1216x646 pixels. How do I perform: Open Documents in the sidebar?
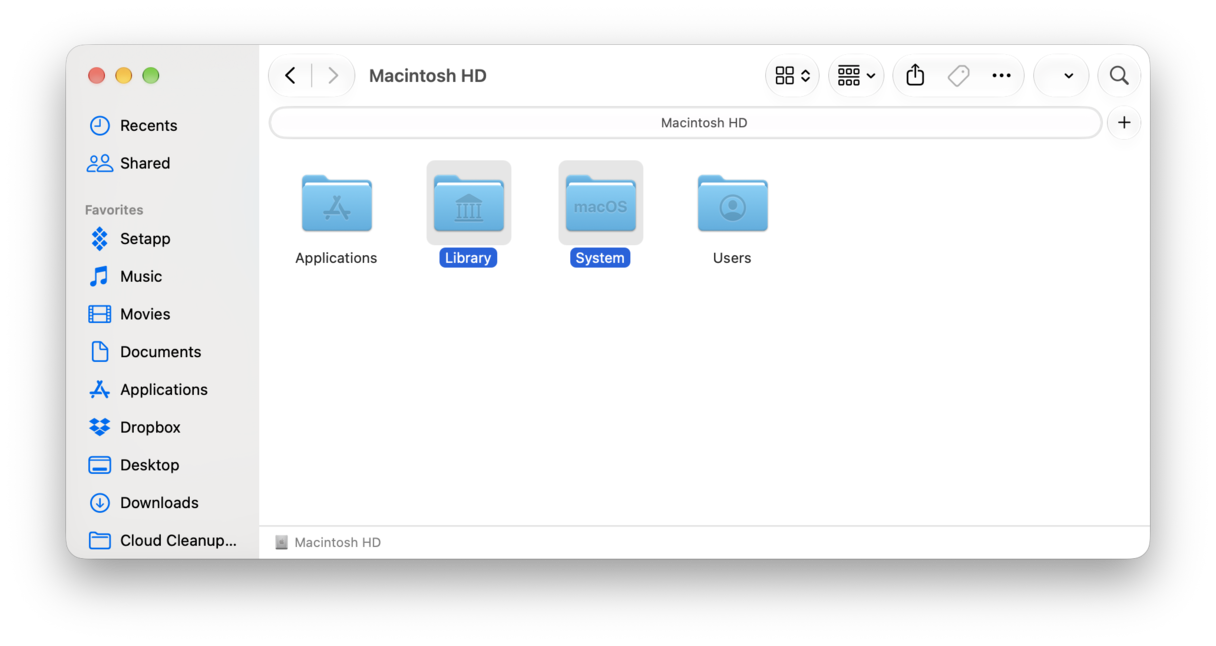163,352
